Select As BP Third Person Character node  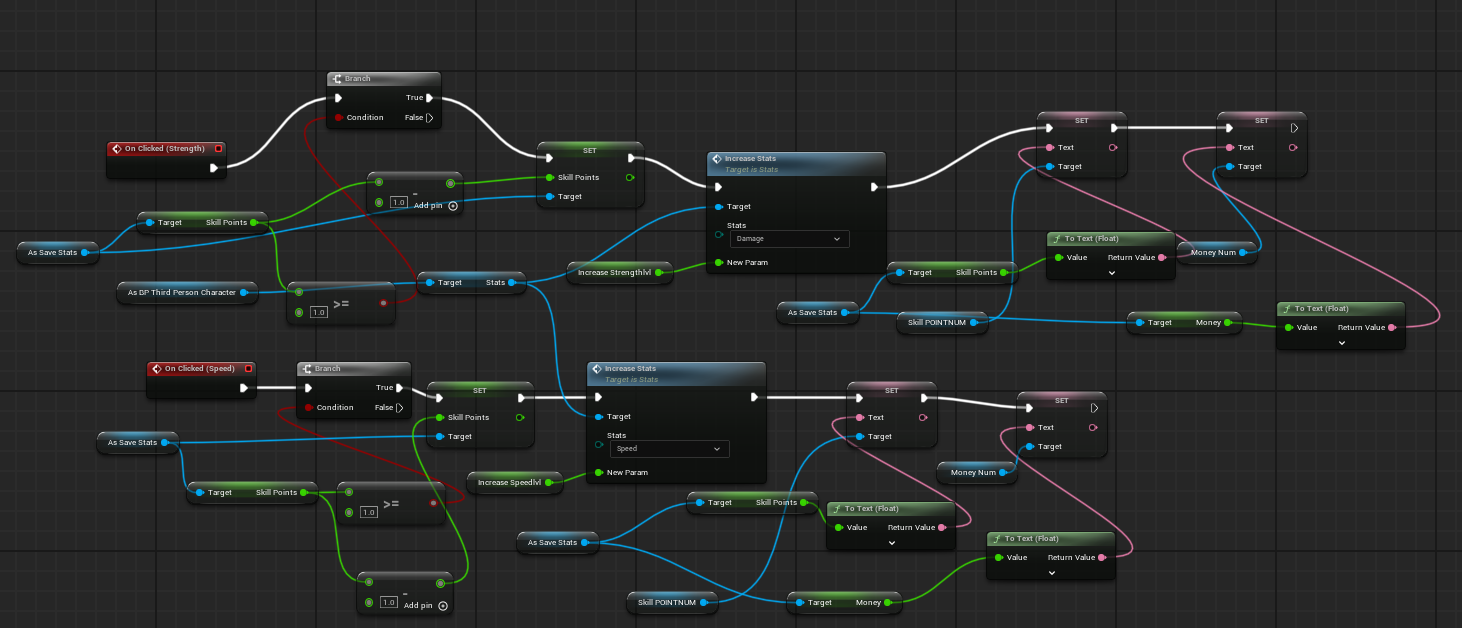click(181, 293)
